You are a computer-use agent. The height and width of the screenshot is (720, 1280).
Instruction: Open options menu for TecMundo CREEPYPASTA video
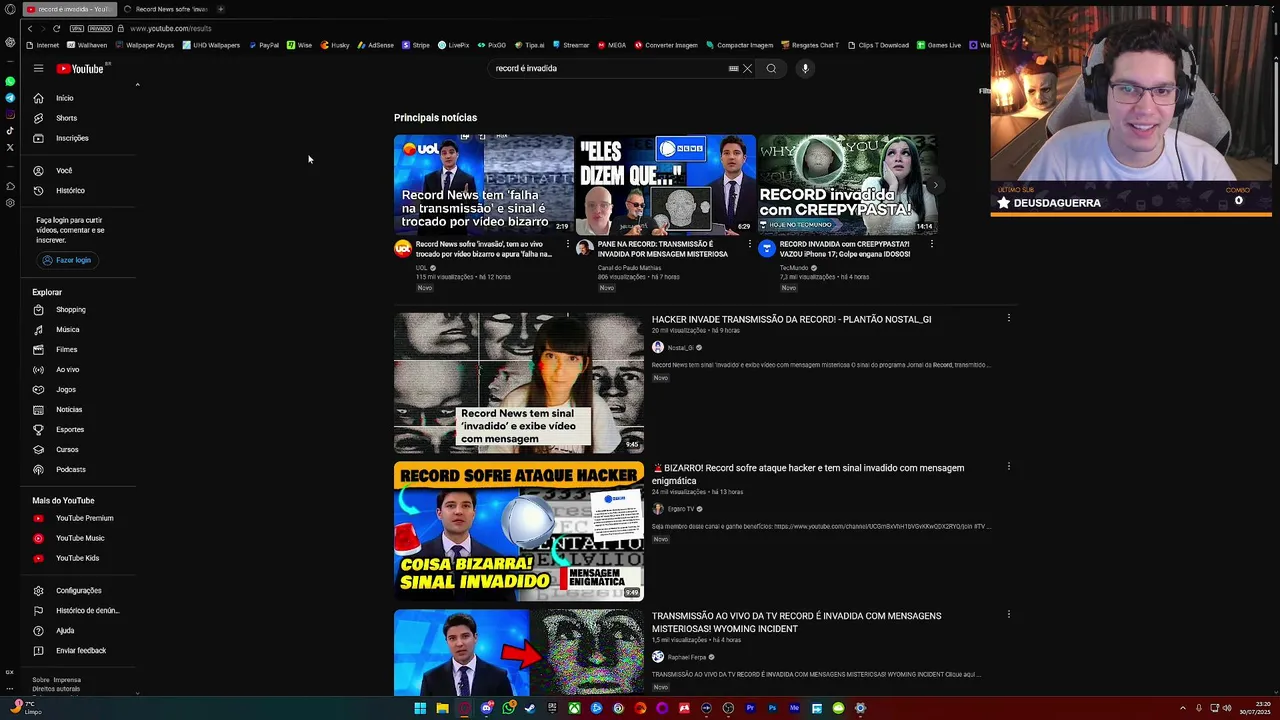[931, 244]
